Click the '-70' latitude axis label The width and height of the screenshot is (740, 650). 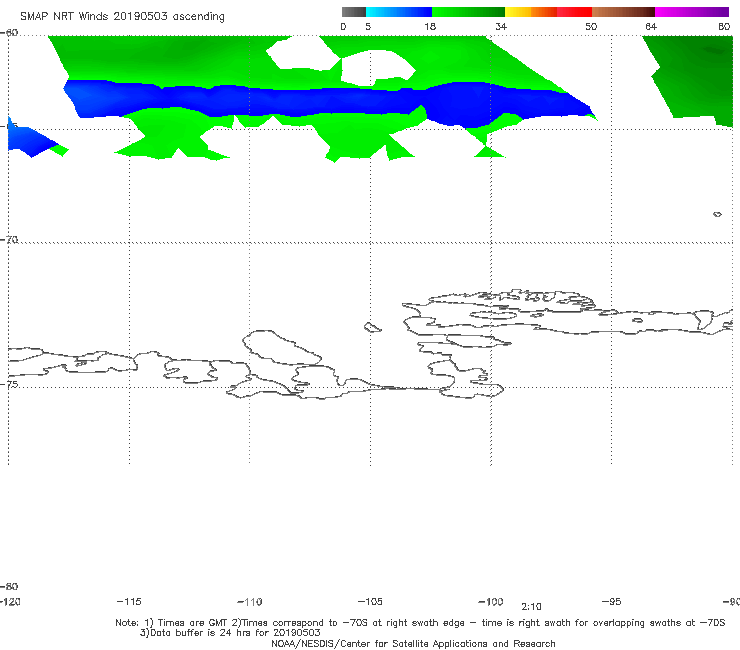click(x=9, y=239)
